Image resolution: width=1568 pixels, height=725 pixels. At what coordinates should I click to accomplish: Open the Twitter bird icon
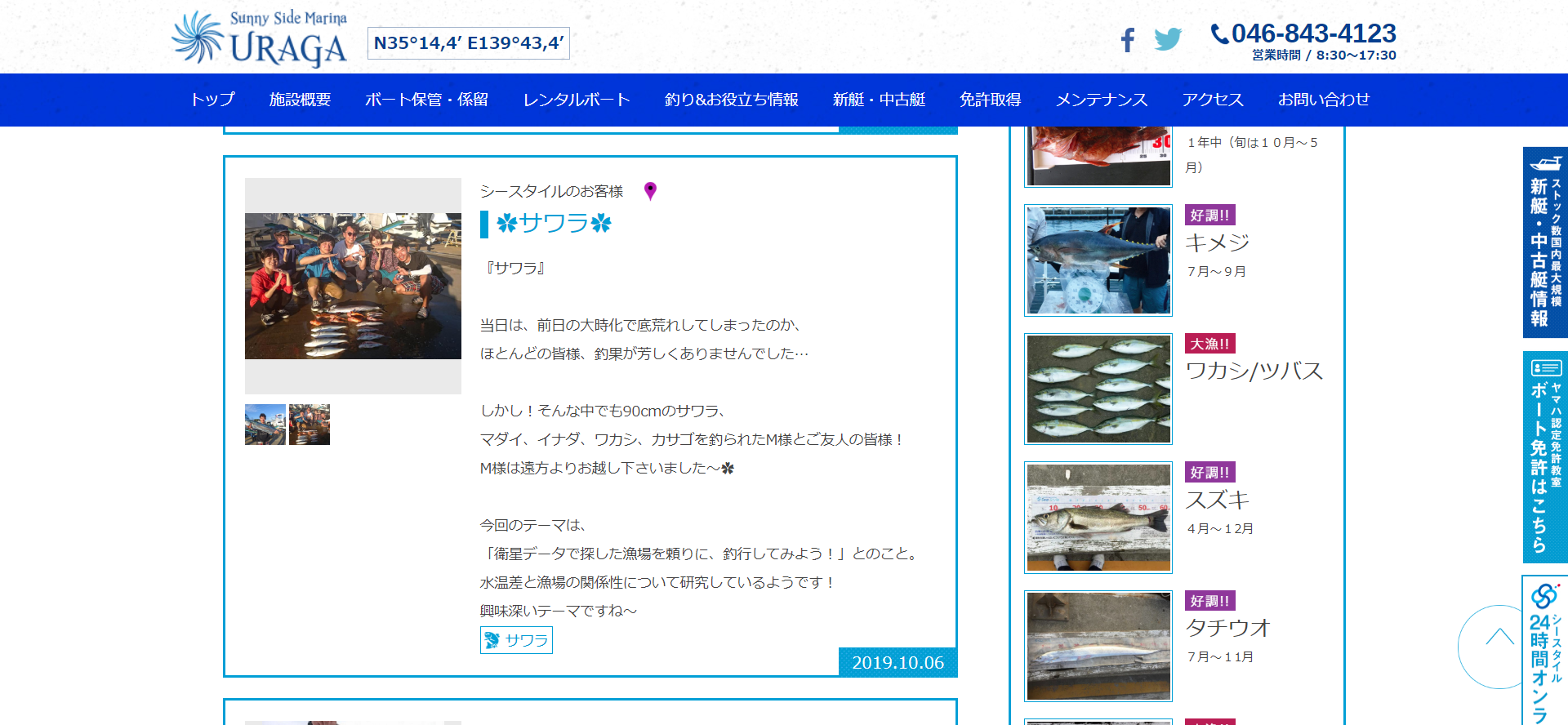coord(1168,39)
